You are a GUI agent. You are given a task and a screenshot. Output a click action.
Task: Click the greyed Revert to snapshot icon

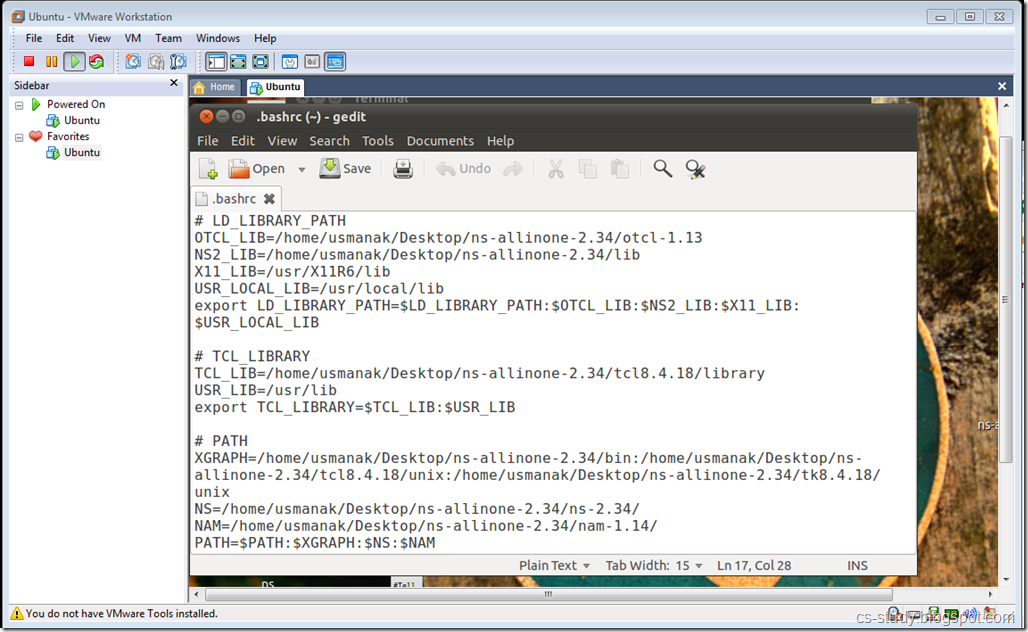(156, 62)
